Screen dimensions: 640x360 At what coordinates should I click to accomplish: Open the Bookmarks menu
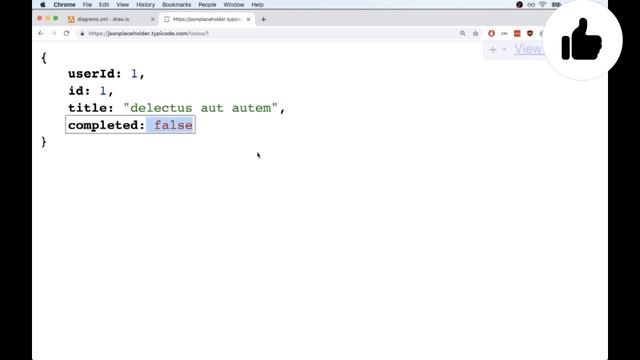(x=176, y=4)
